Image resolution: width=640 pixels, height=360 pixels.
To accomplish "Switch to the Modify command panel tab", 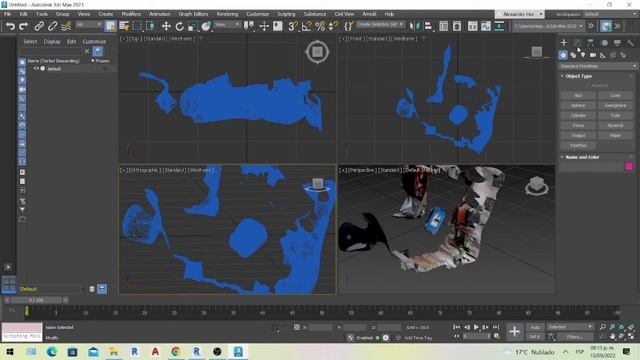I will coord(577,42).
